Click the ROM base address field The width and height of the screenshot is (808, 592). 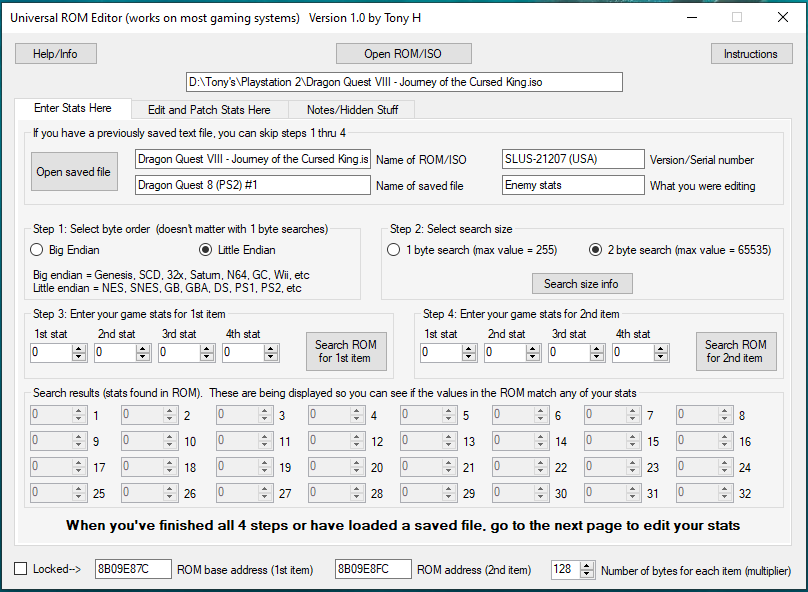(133, 569)
